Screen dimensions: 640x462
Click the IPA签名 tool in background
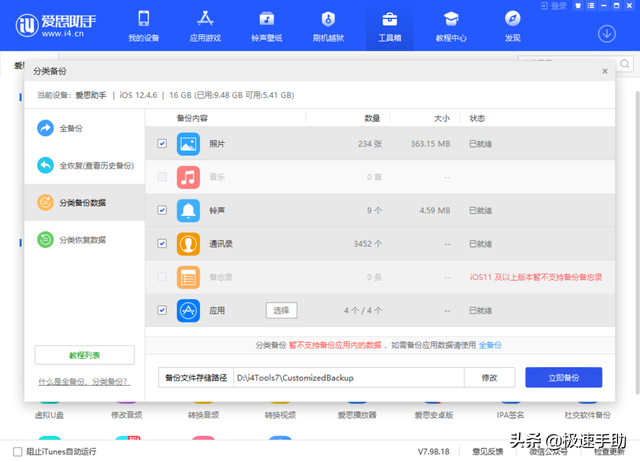click(x=510, y=415)
